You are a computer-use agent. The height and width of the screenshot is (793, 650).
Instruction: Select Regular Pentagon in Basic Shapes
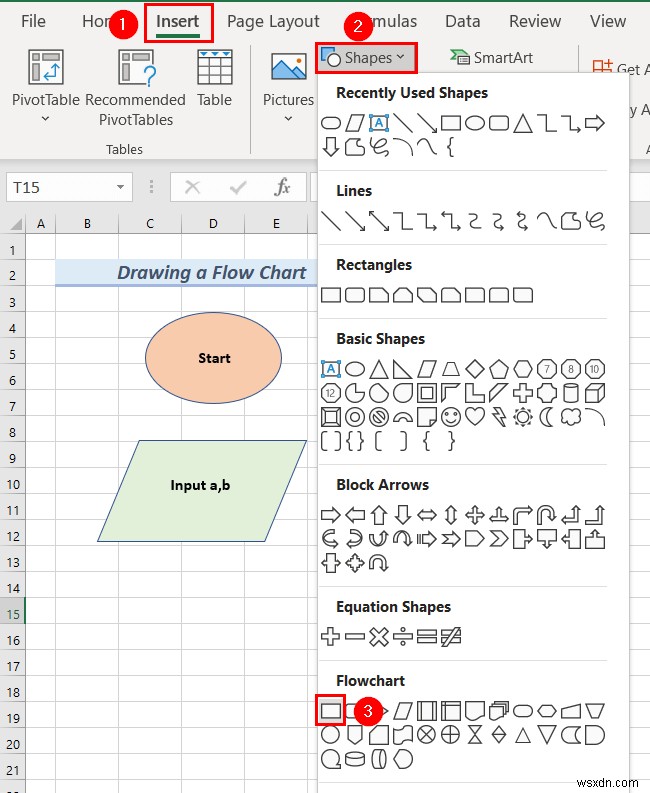[499, 369]
